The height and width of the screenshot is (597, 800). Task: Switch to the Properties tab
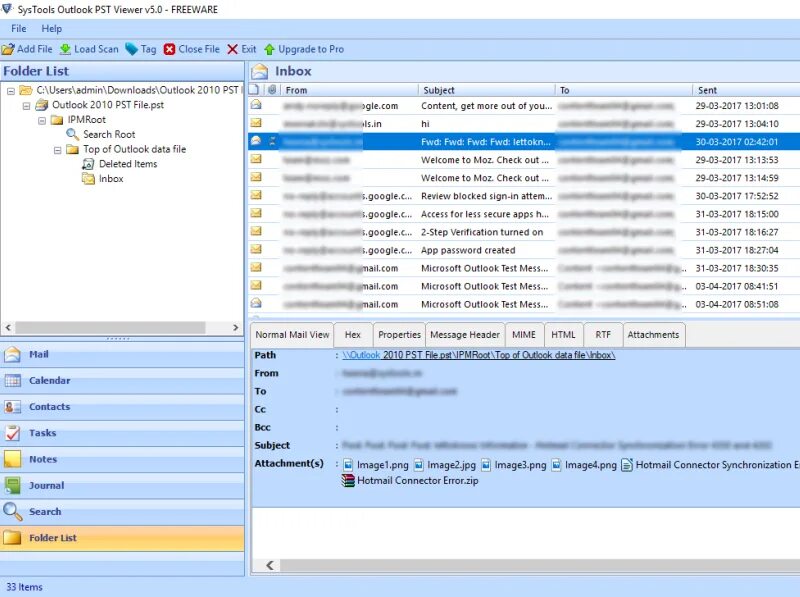click(399, 335)
